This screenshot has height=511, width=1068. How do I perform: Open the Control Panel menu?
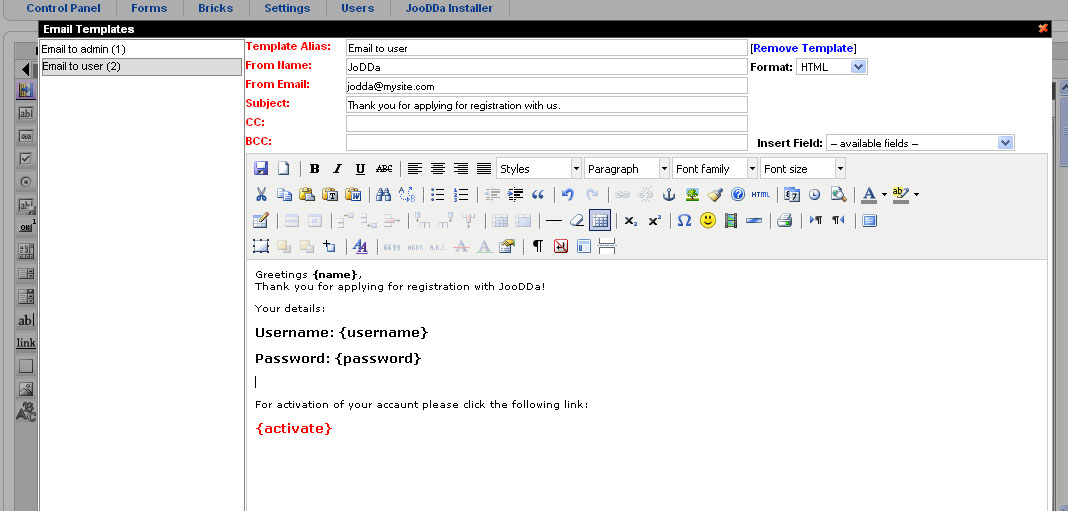pyautogui.click(x=63, y=8)
